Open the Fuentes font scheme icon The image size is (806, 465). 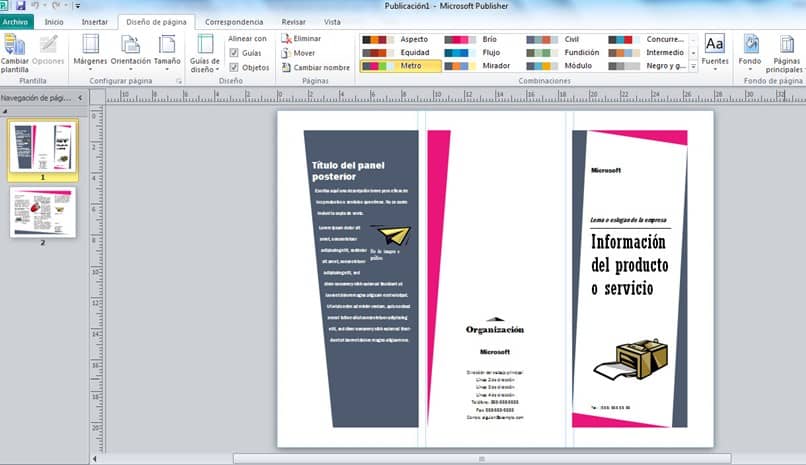coord(715,44)
